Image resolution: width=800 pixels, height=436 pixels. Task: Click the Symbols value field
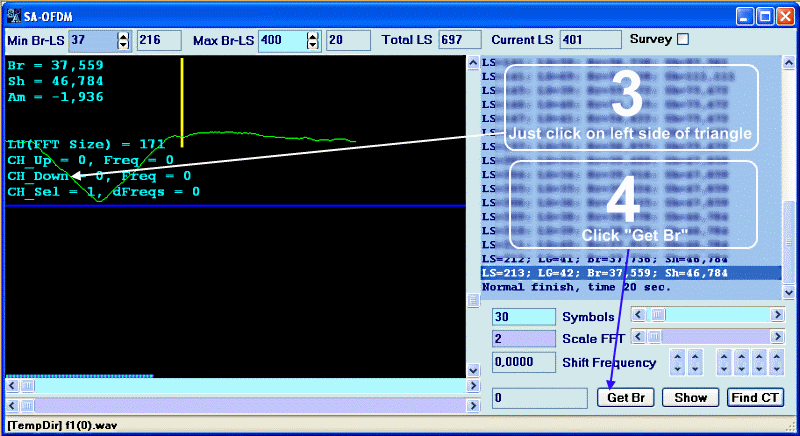point(523,315)
